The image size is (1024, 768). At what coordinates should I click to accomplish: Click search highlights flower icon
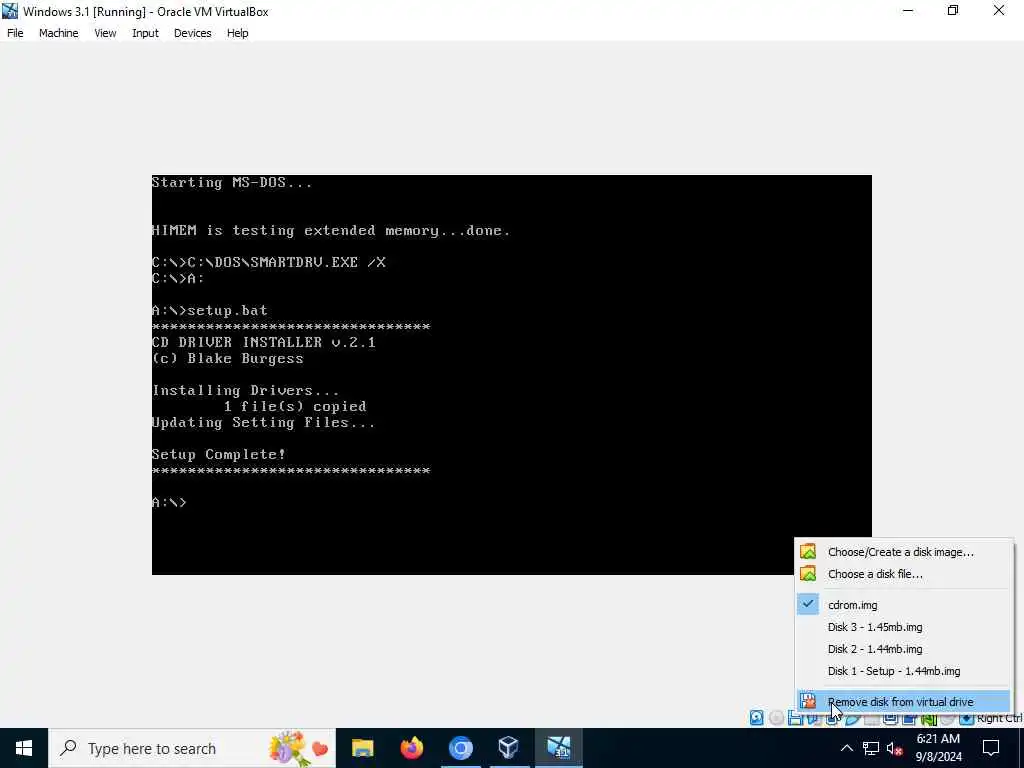[297, 748]
